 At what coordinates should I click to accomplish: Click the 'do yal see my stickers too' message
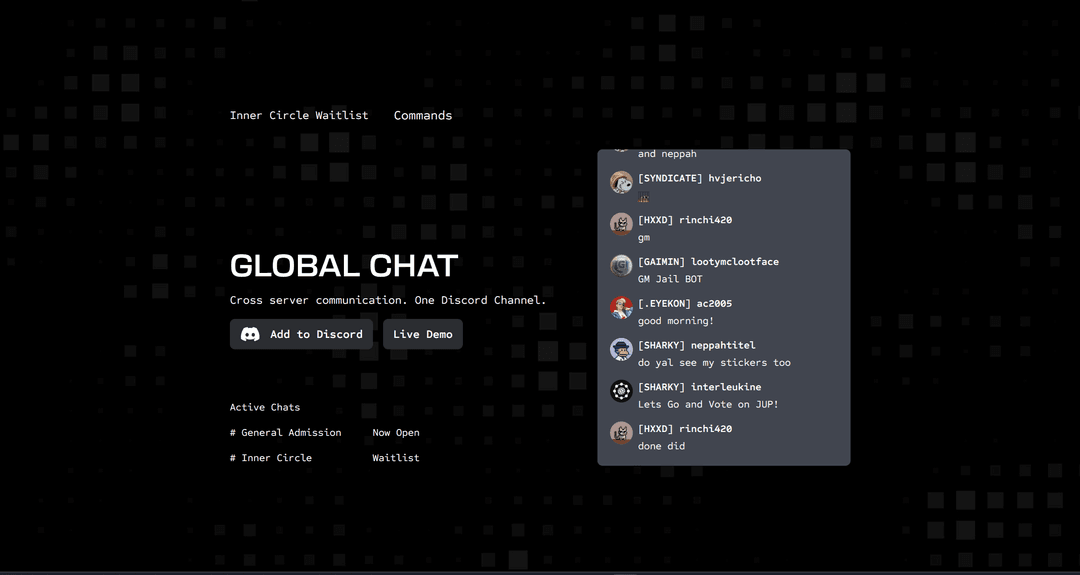(x=714, y=362)
